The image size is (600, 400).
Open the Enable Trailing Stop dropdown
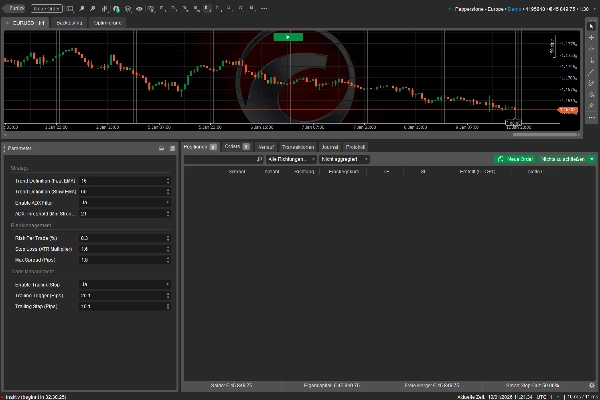click(125, 284)
